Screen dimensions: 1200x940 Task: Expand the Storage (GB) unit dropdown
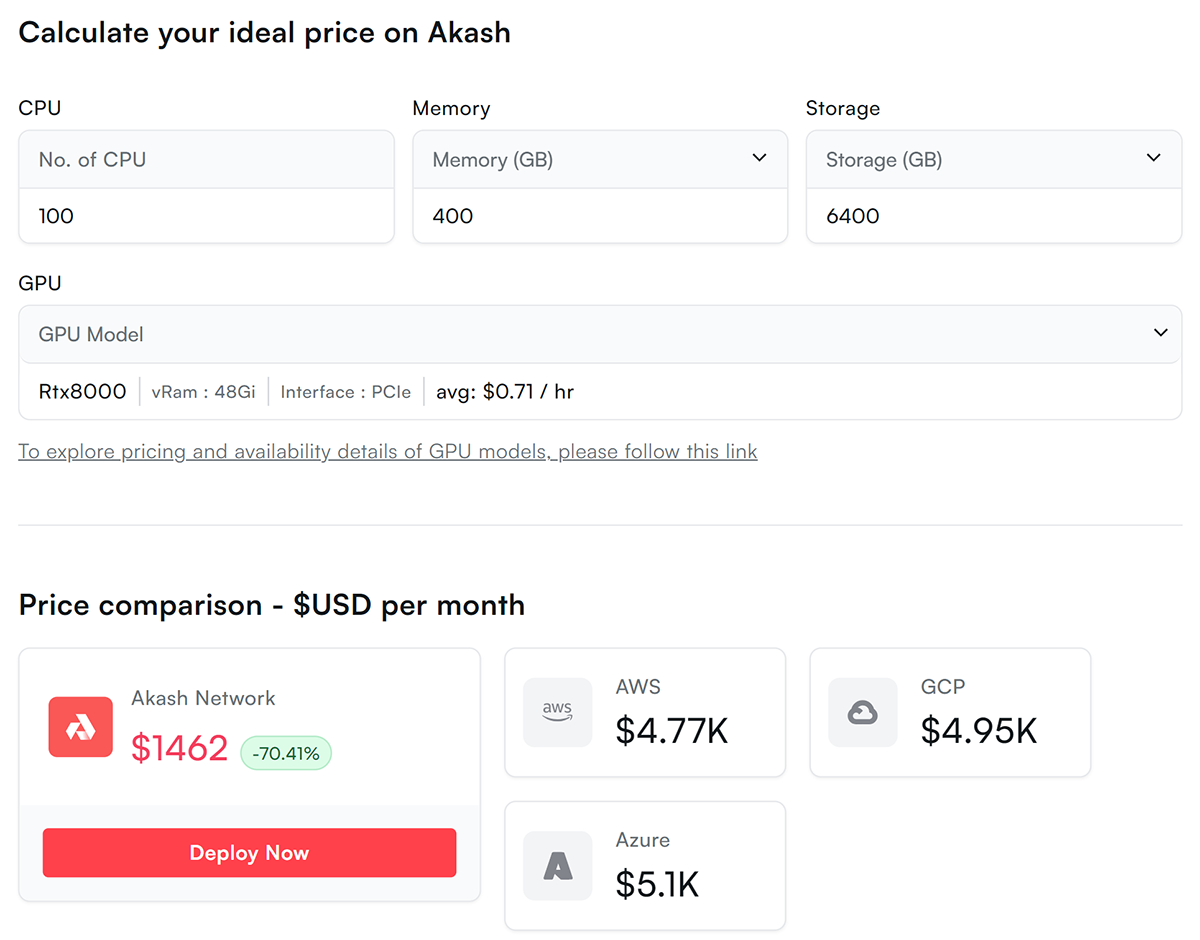(x=1153, y=158)
